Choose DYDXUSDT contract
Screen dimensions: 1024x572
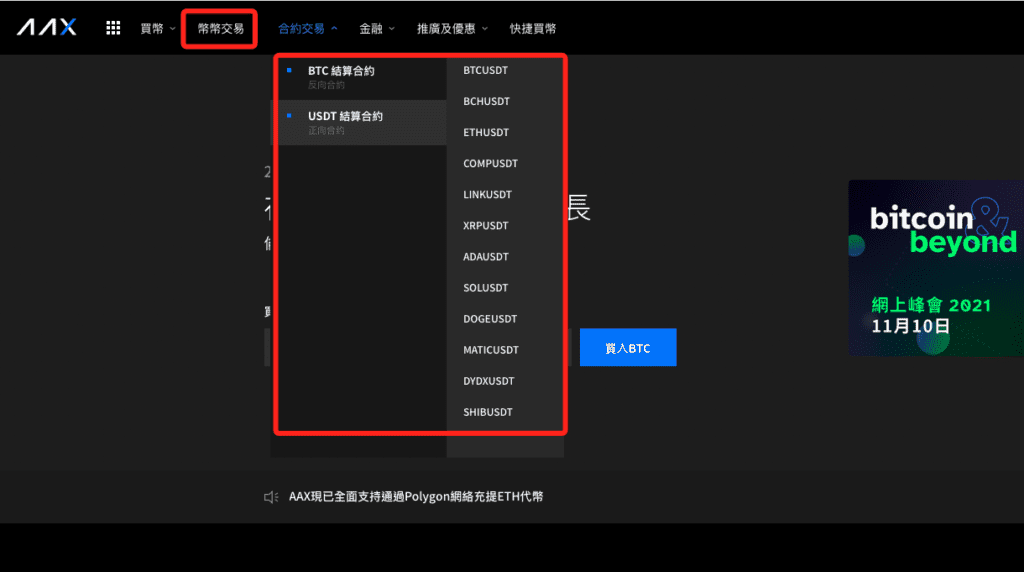488,381
